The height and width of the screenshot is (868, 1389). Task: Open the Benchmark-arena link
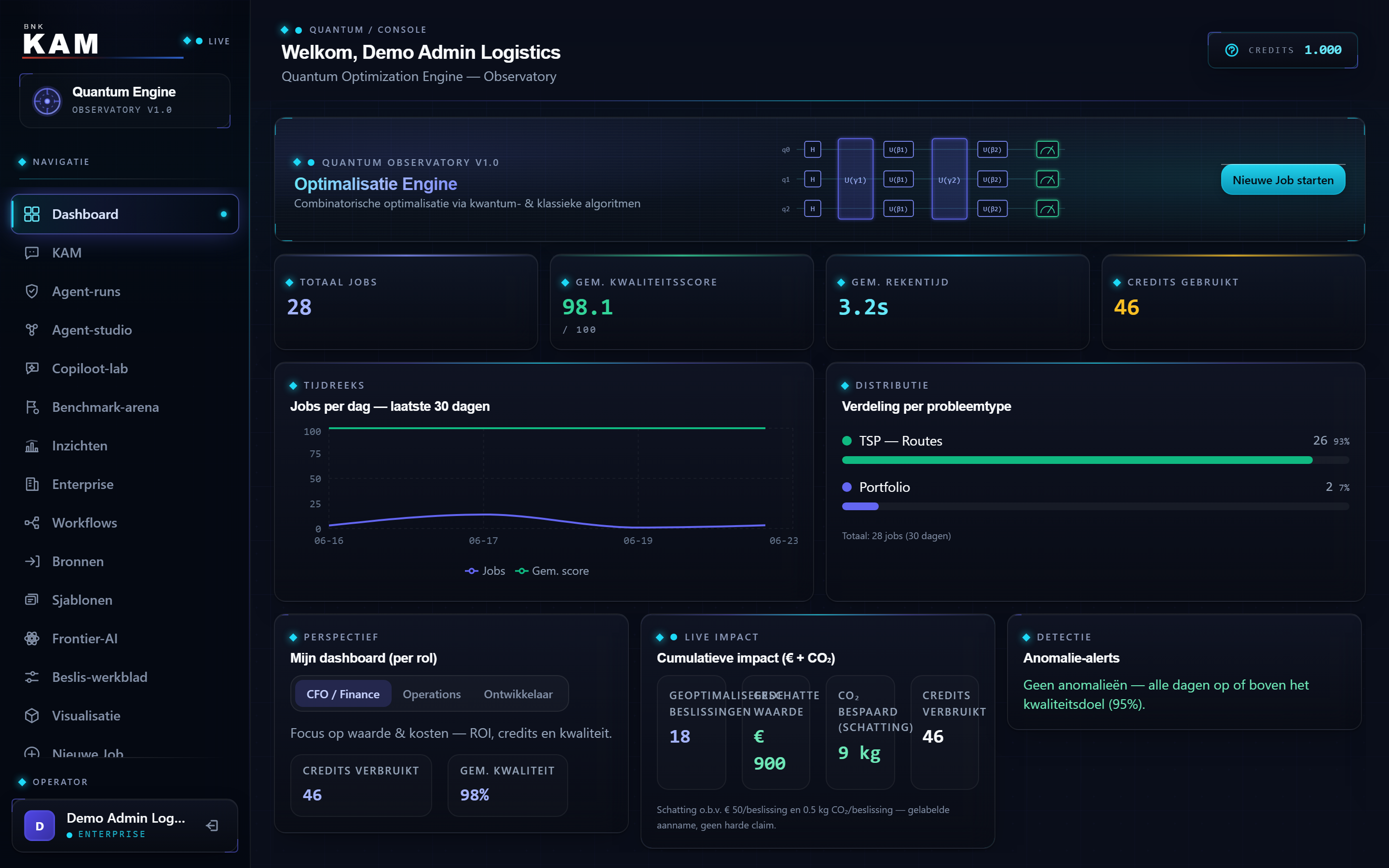124,407
